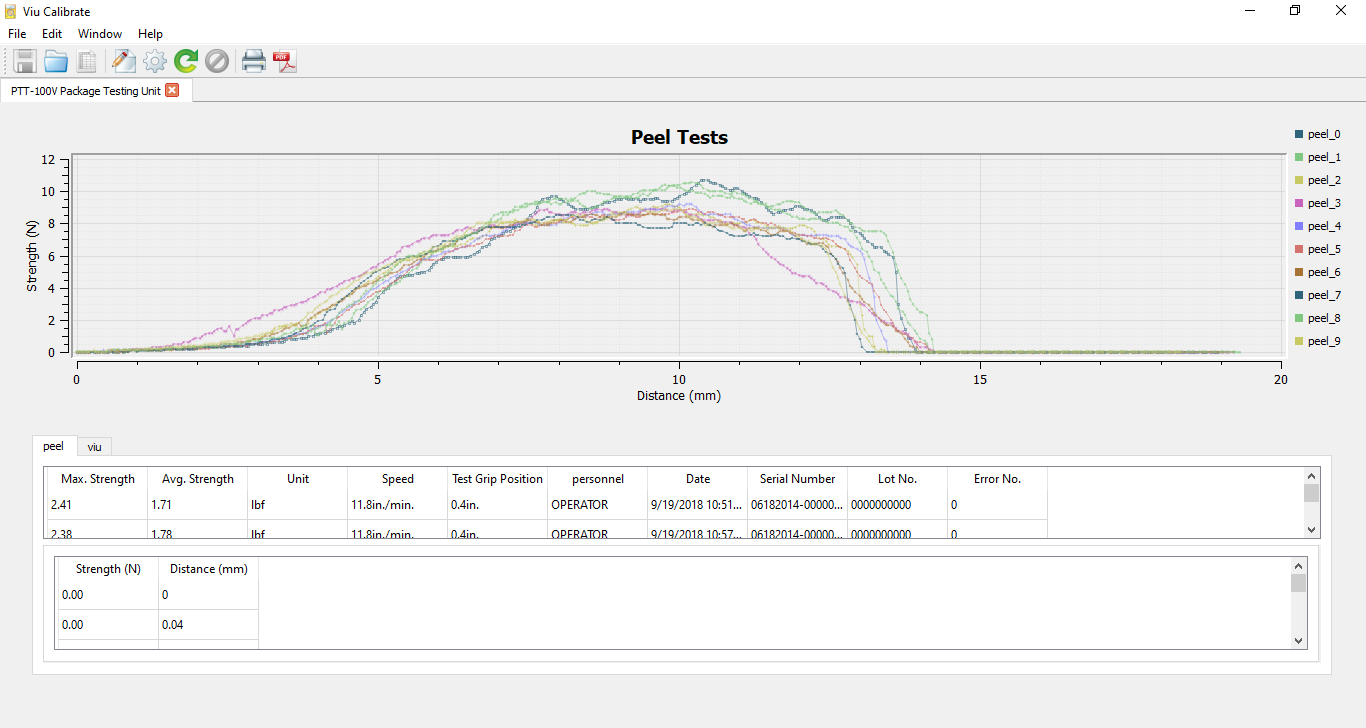Select the peel tab
Image resolution: width=1366 pixels, height=728 pixels.
pyautogui.click(x=53, y=446)
